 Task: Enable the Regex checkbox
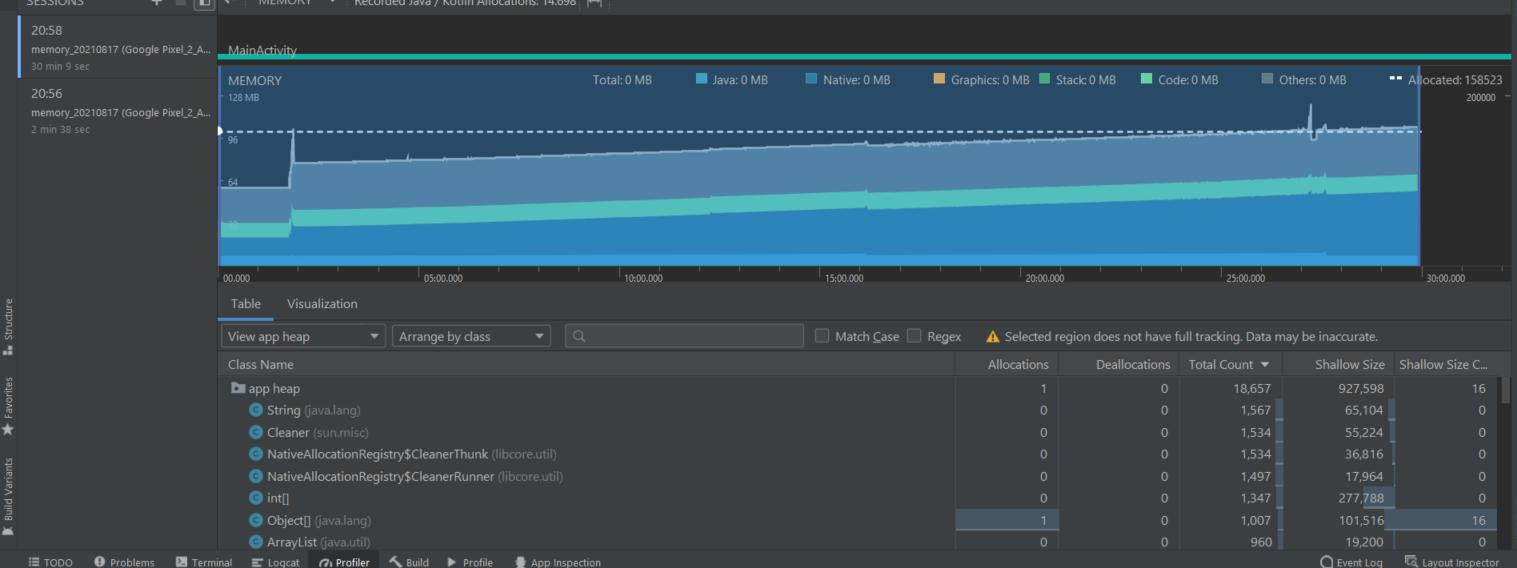coord(913,336)
